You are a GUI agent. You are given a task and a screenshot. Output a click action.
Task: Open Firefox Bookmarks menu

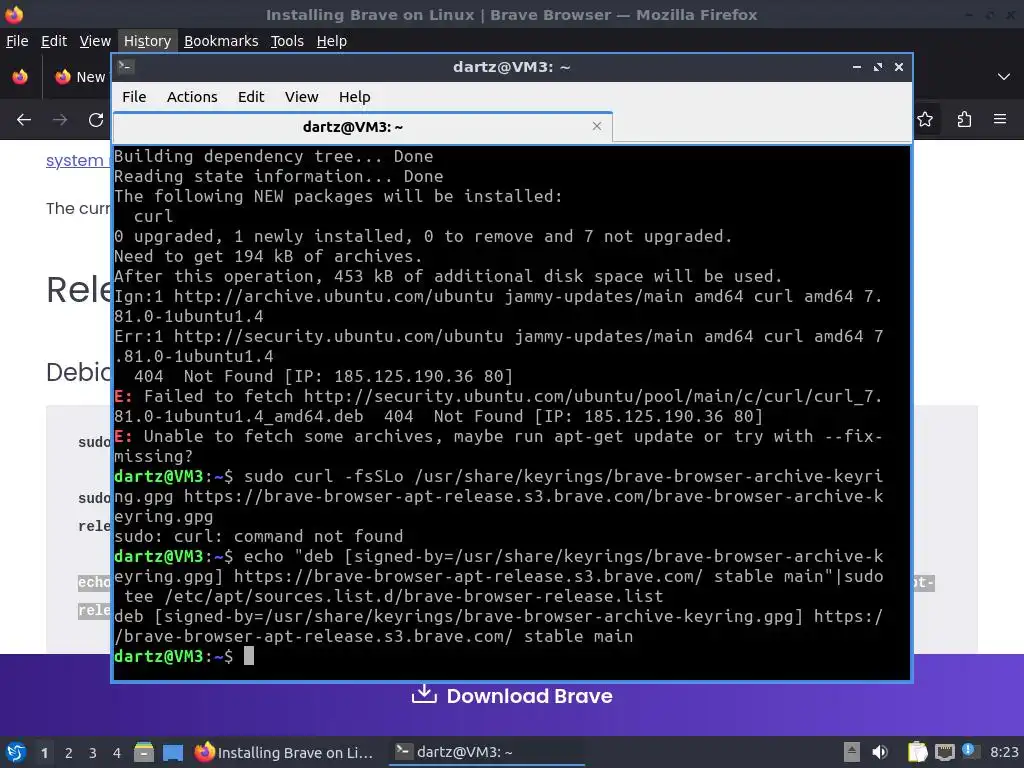click(x=221, y=41)
